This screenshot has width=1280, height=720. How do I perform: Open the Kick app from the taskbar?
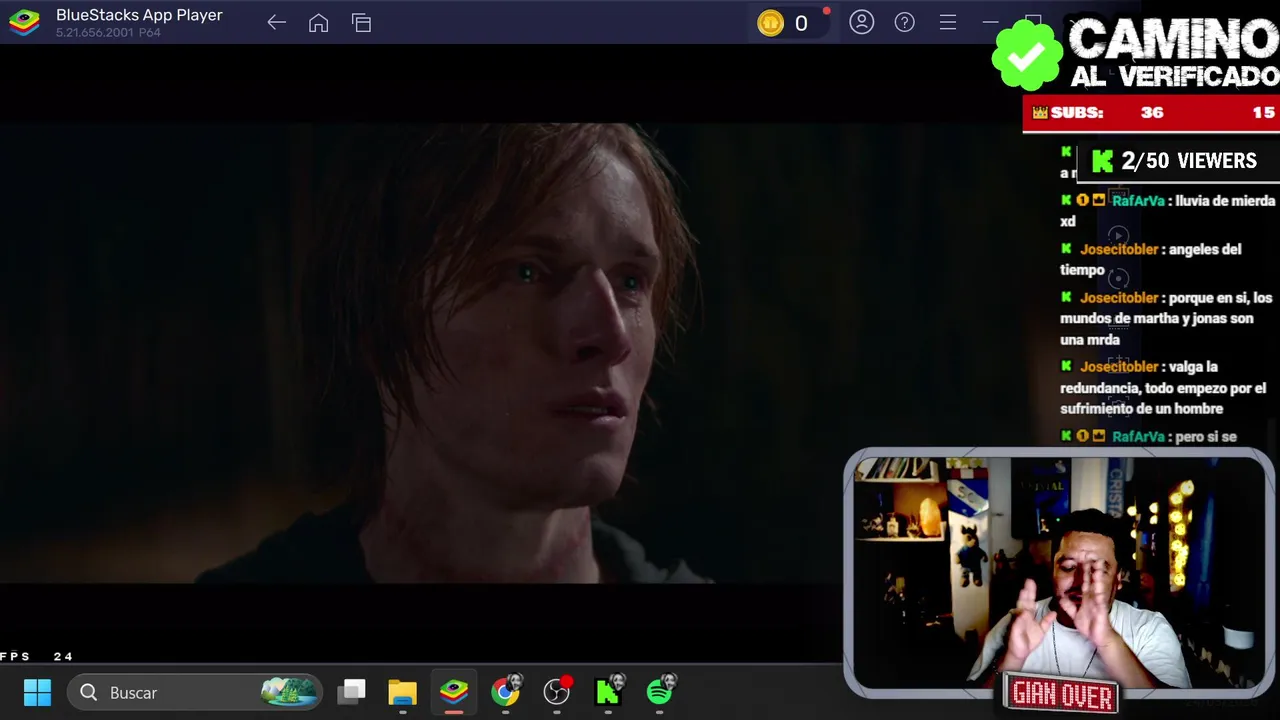tap(609, 691)
